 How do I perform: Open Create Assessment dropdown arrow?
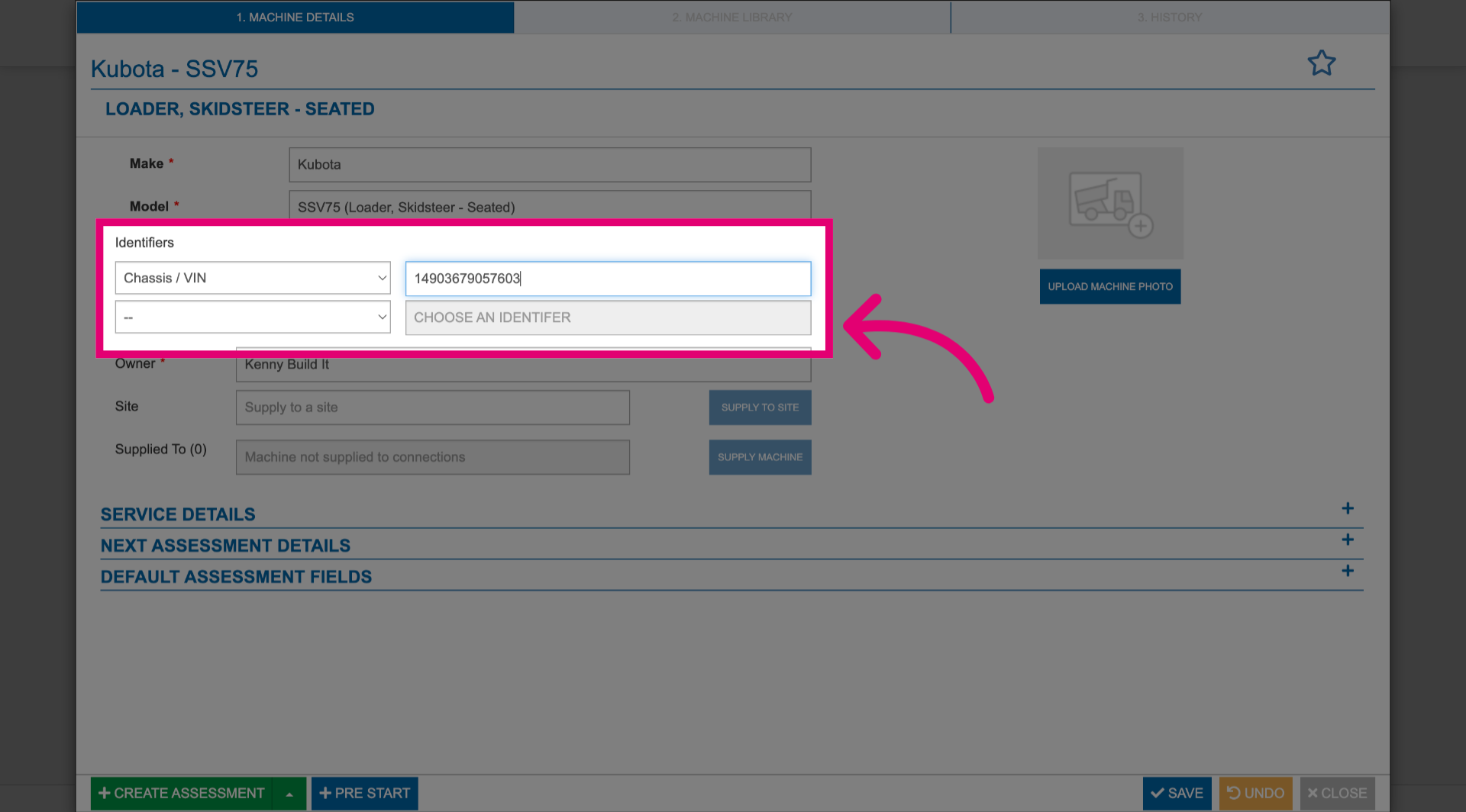point(289,794)
